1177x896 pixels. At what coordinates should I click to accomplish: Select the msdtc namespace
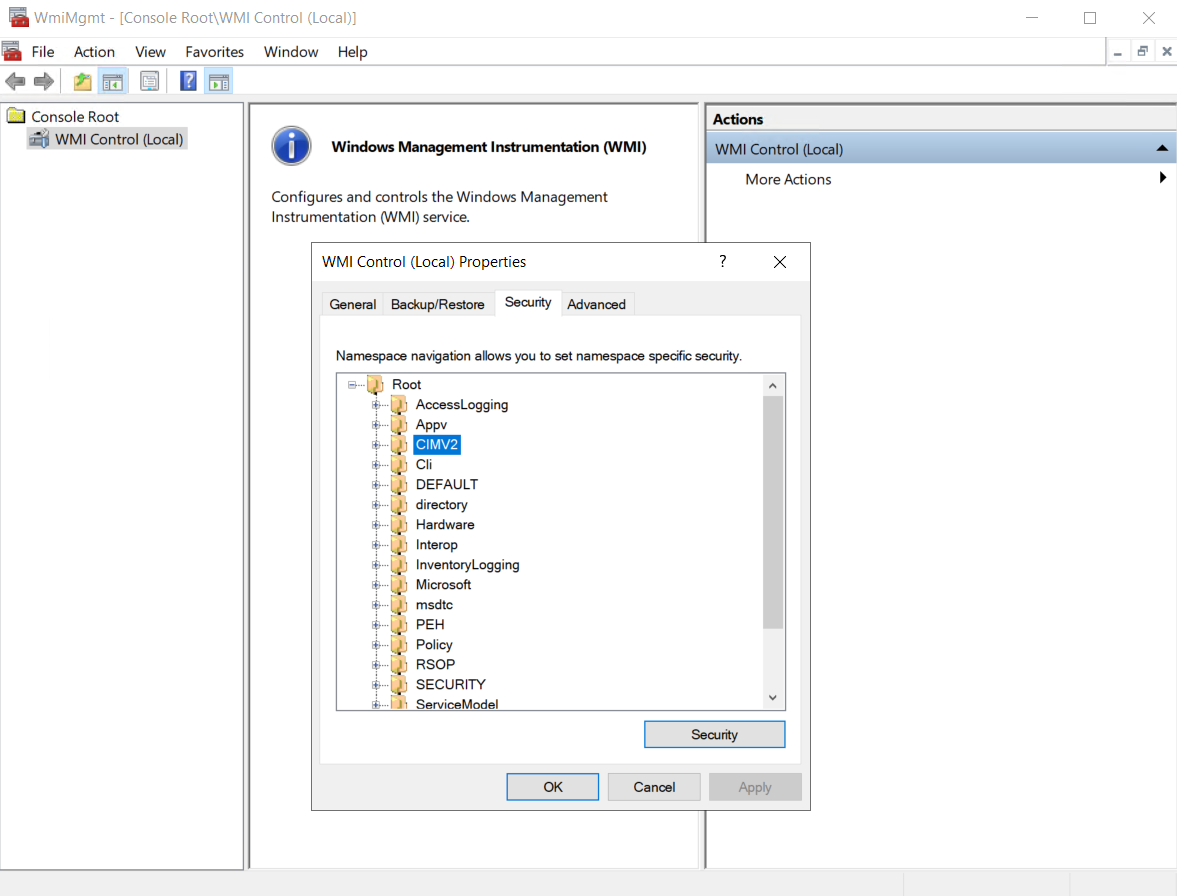coord(434,605)
